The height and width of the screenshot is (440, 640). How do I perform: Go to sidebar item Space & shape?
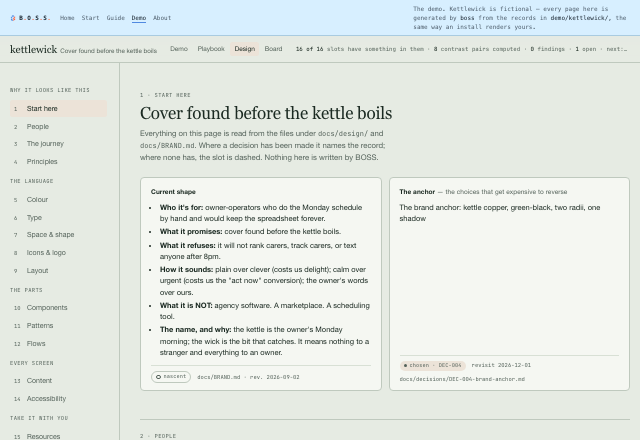58,235
